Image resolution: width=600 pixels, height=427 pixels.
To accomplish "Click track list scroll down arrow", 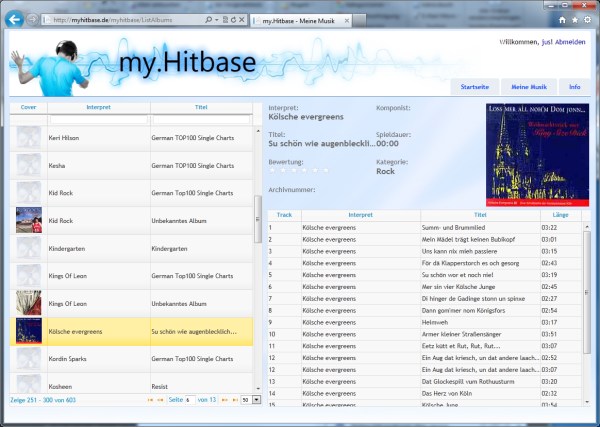I will 587,401.
